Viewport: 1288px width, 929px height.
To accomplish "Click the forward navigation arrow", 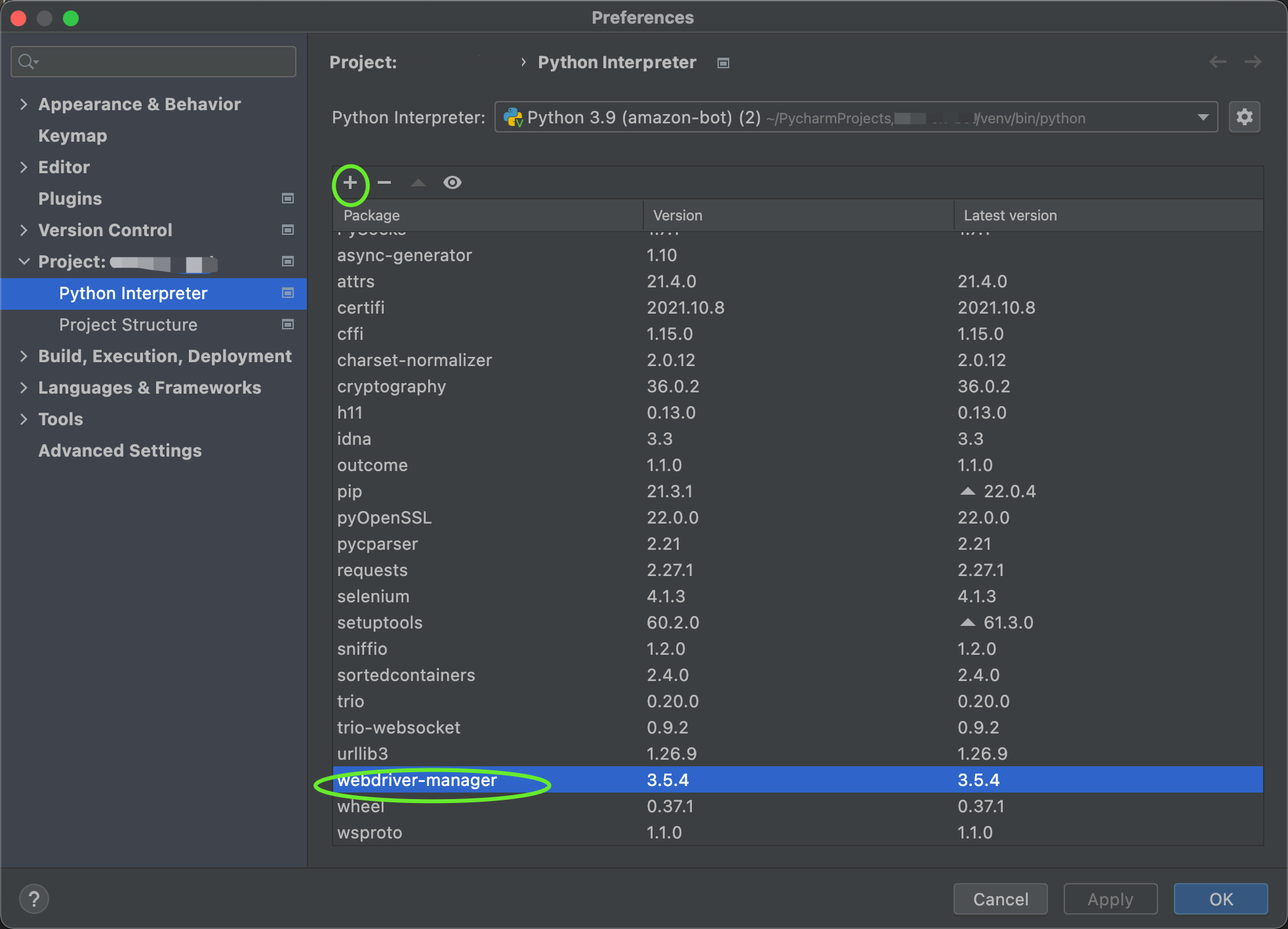I will point(1253,62).
